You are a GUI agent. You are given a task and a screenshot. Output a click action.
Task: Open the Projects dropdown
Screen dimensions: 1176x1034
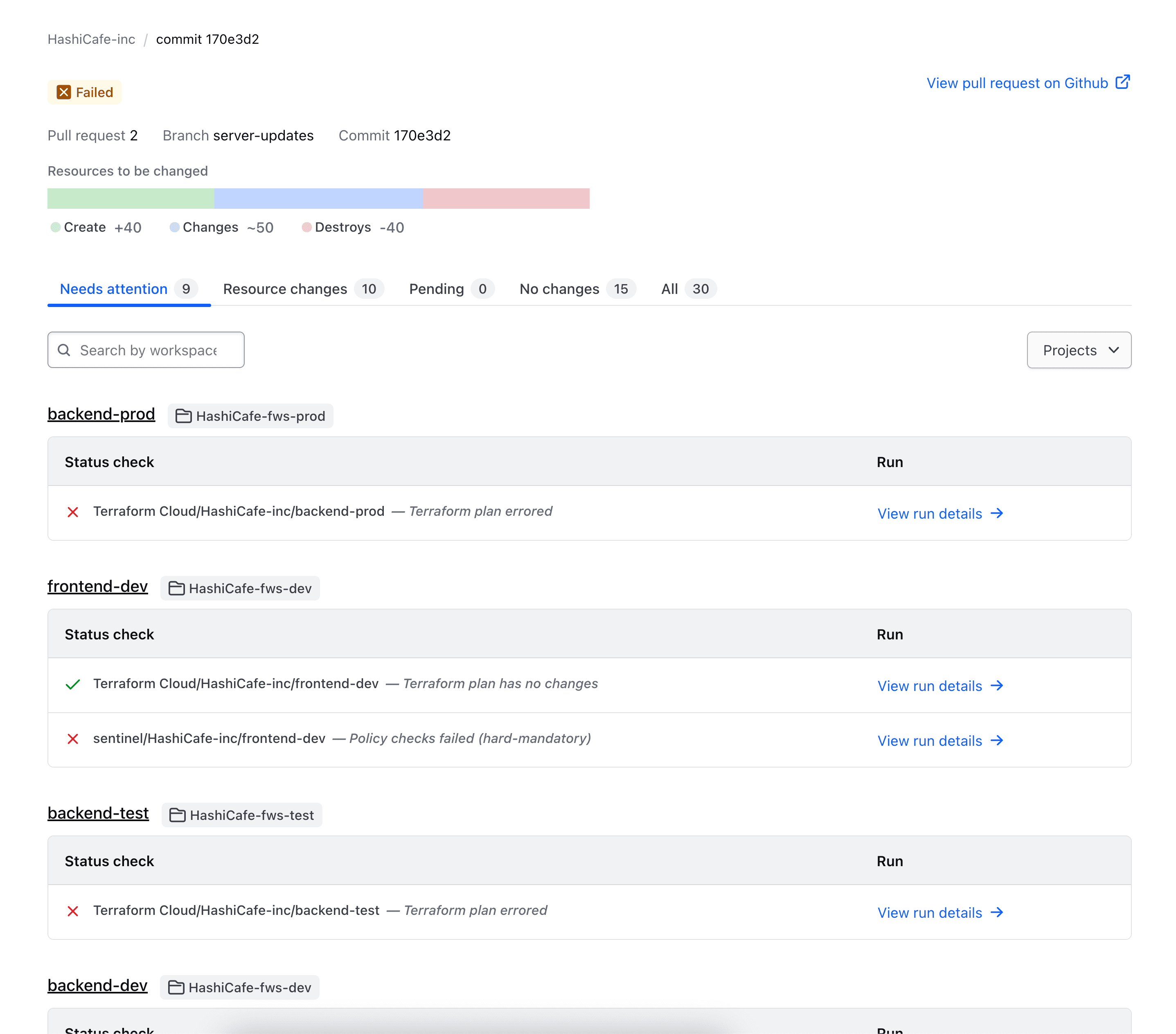point(1079,350)
